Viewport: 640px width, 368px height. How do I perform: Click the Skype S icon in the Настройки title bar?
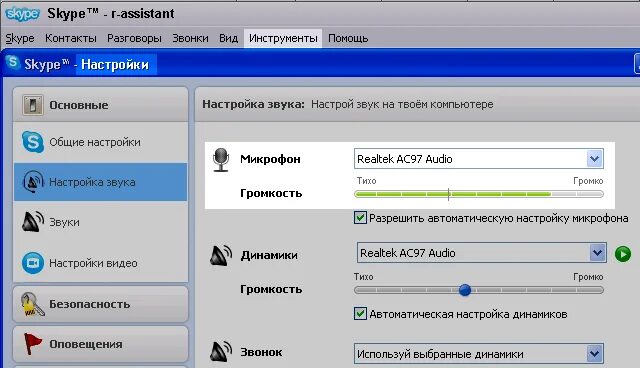click(x=13, y=63)
